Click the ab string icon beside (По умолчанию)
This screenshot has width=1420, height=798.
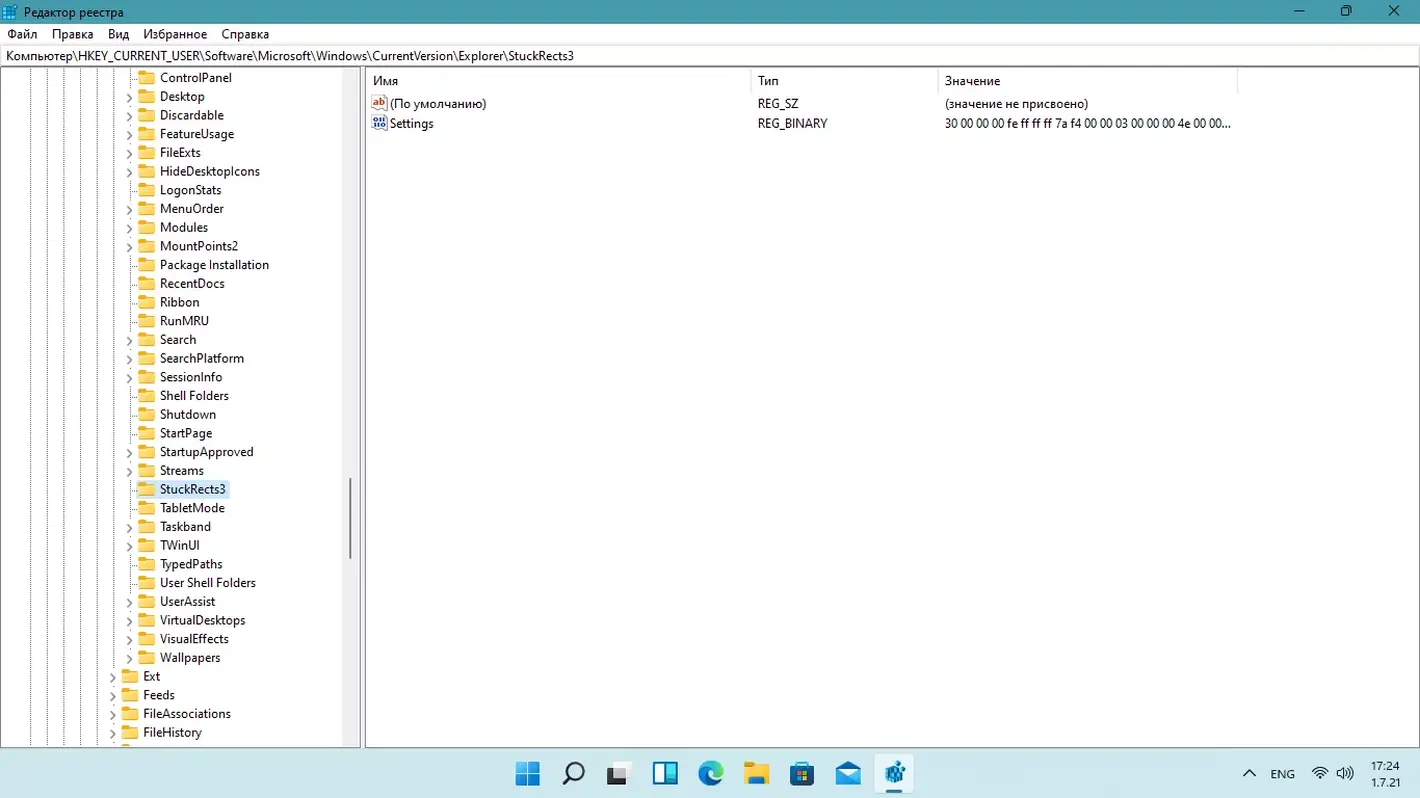(x=378, y=103)
